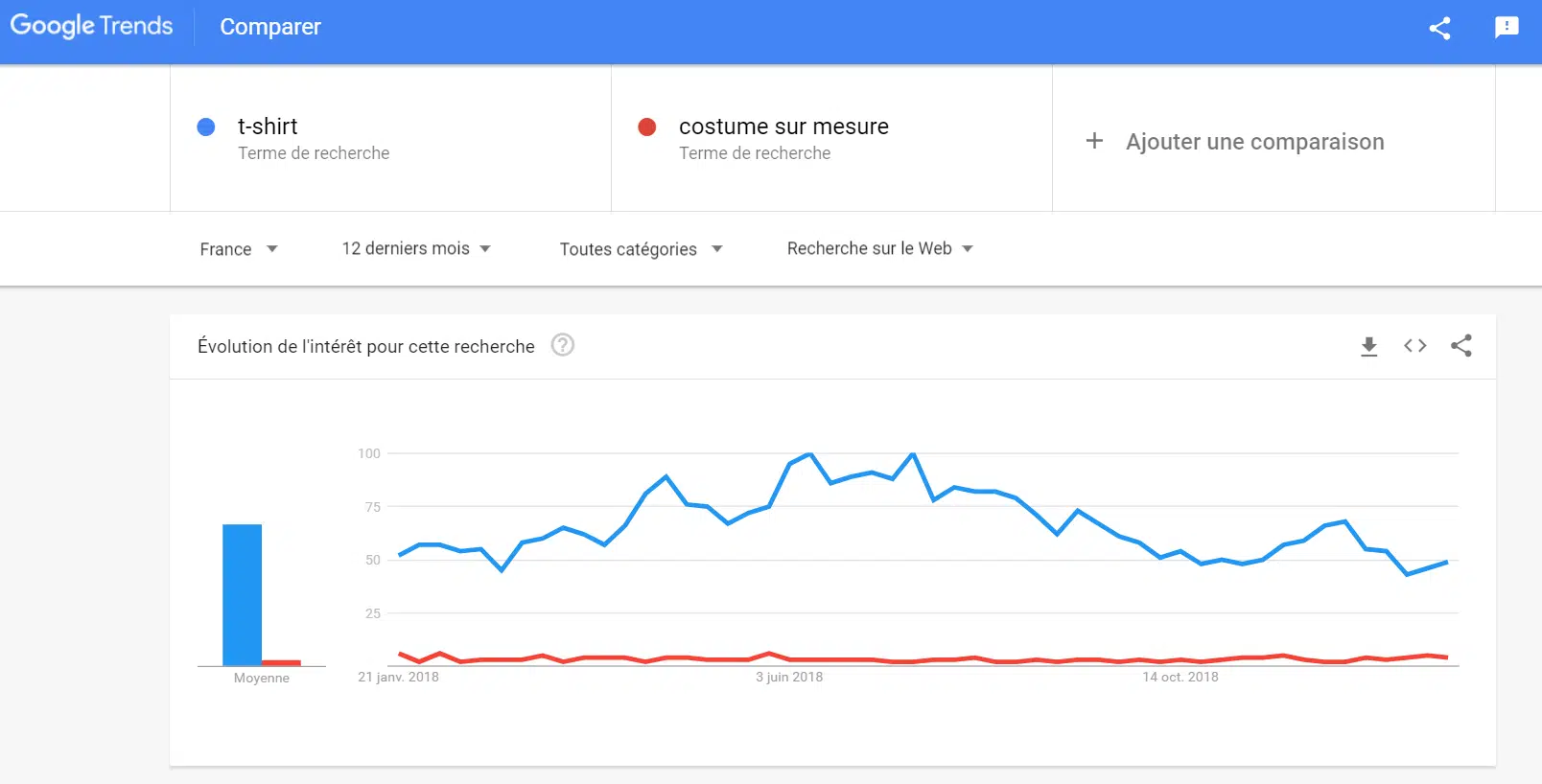Open the feedback icon in the header
This screenshot has height=784, width=1542.
(1507, 28)
